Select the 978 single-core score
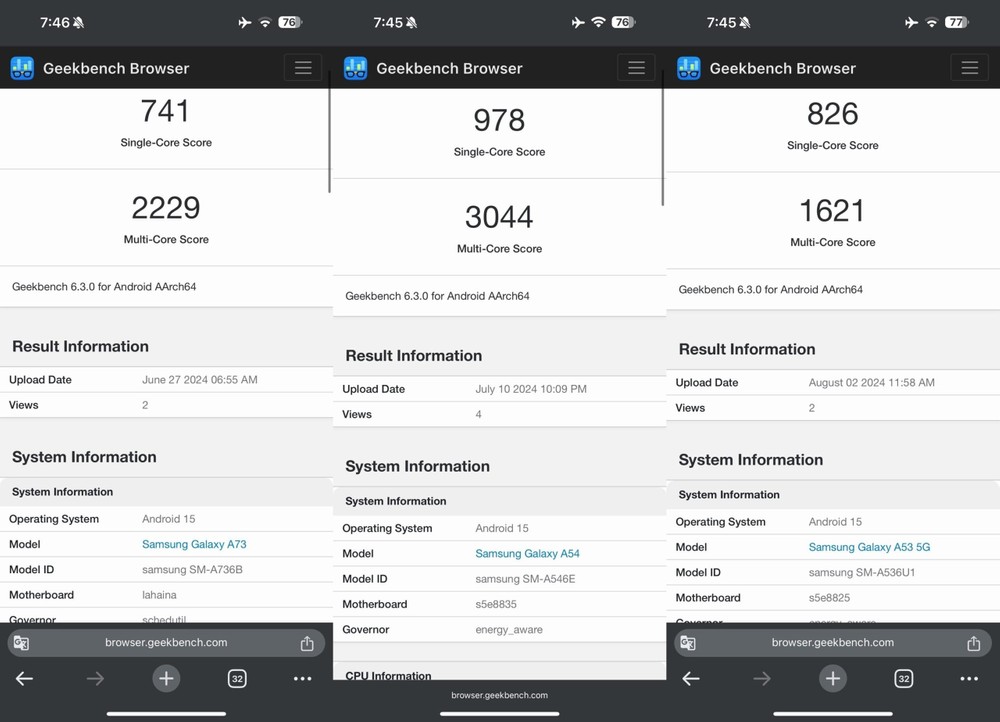Screen dimensions: 1000x722 coord(499,120)
